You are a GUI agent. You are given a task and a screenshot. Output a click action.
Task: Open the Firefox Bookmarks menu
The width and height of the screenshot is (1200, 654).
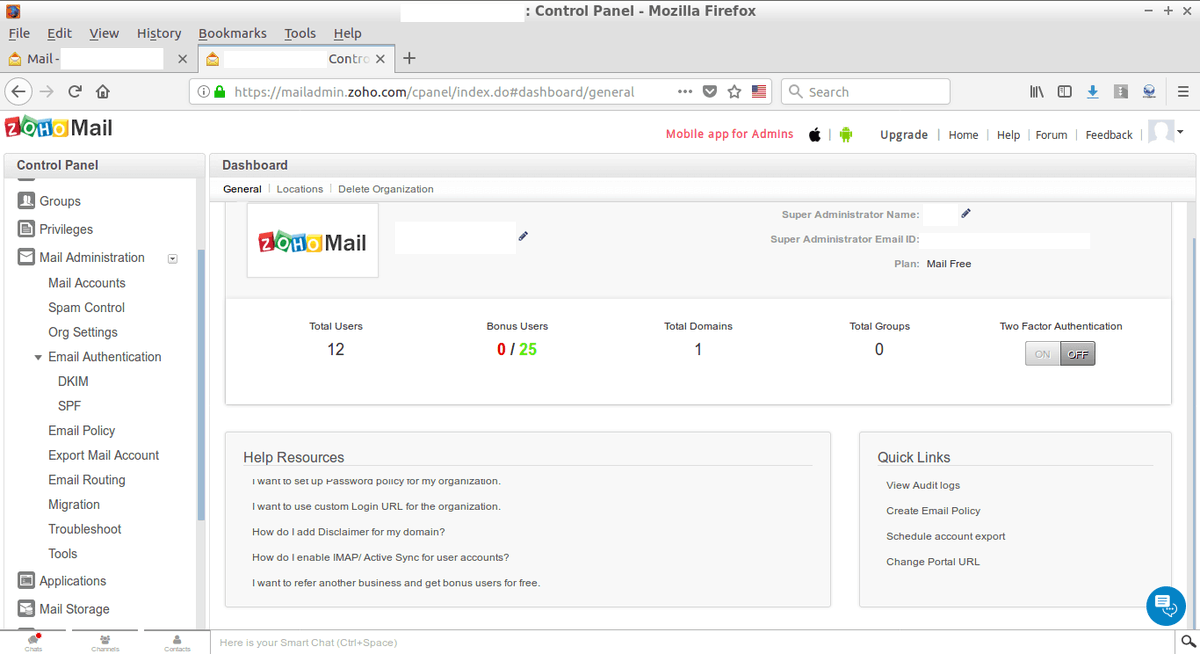pos(232,33)
